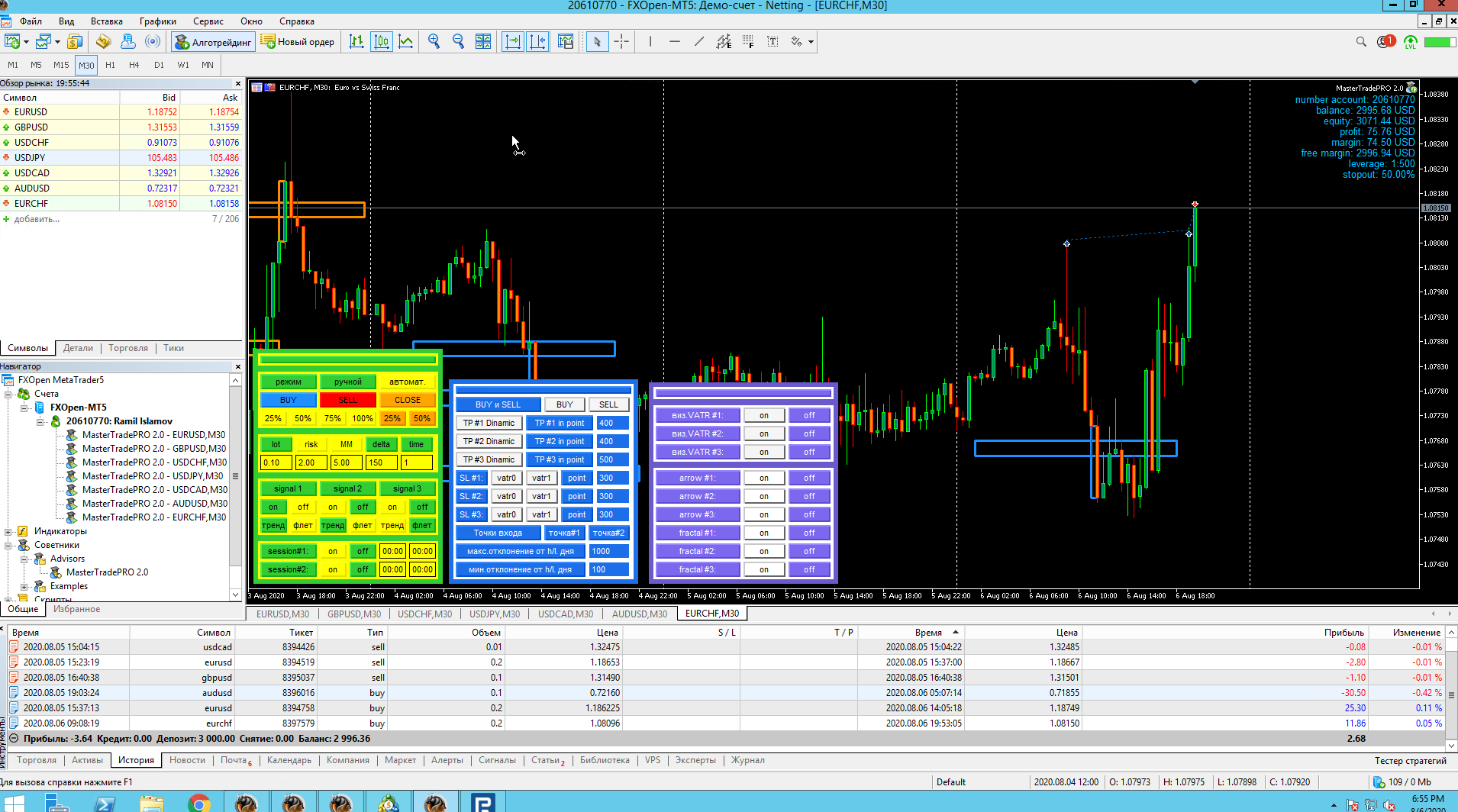The image size is (1458, 812).
Task: Open the Сервис menu
Action: point(208,21)
